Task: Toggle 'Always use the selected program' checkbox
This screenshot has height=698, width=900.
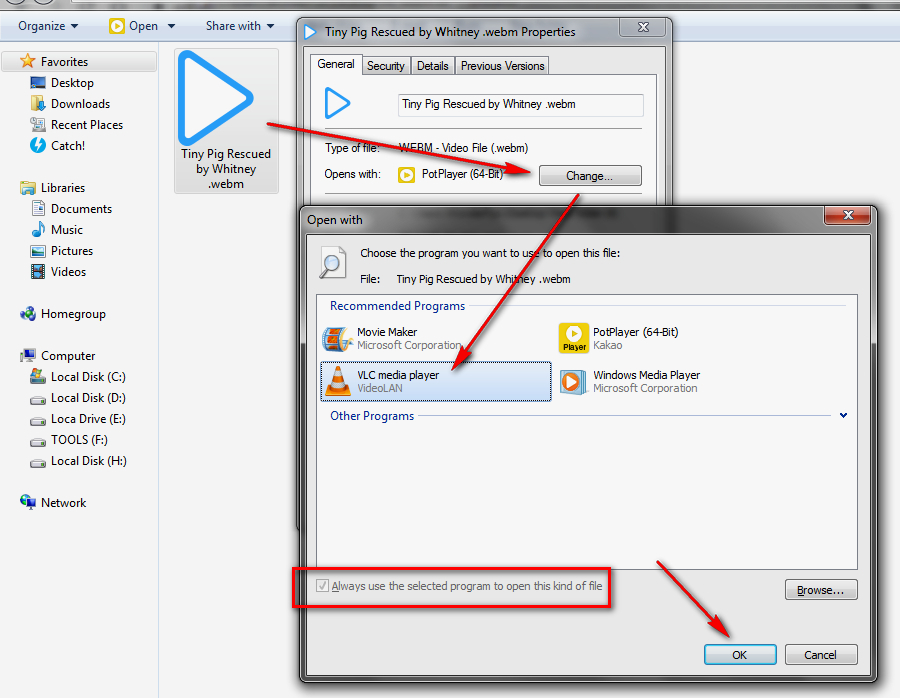Action: (x=323, y=585)
